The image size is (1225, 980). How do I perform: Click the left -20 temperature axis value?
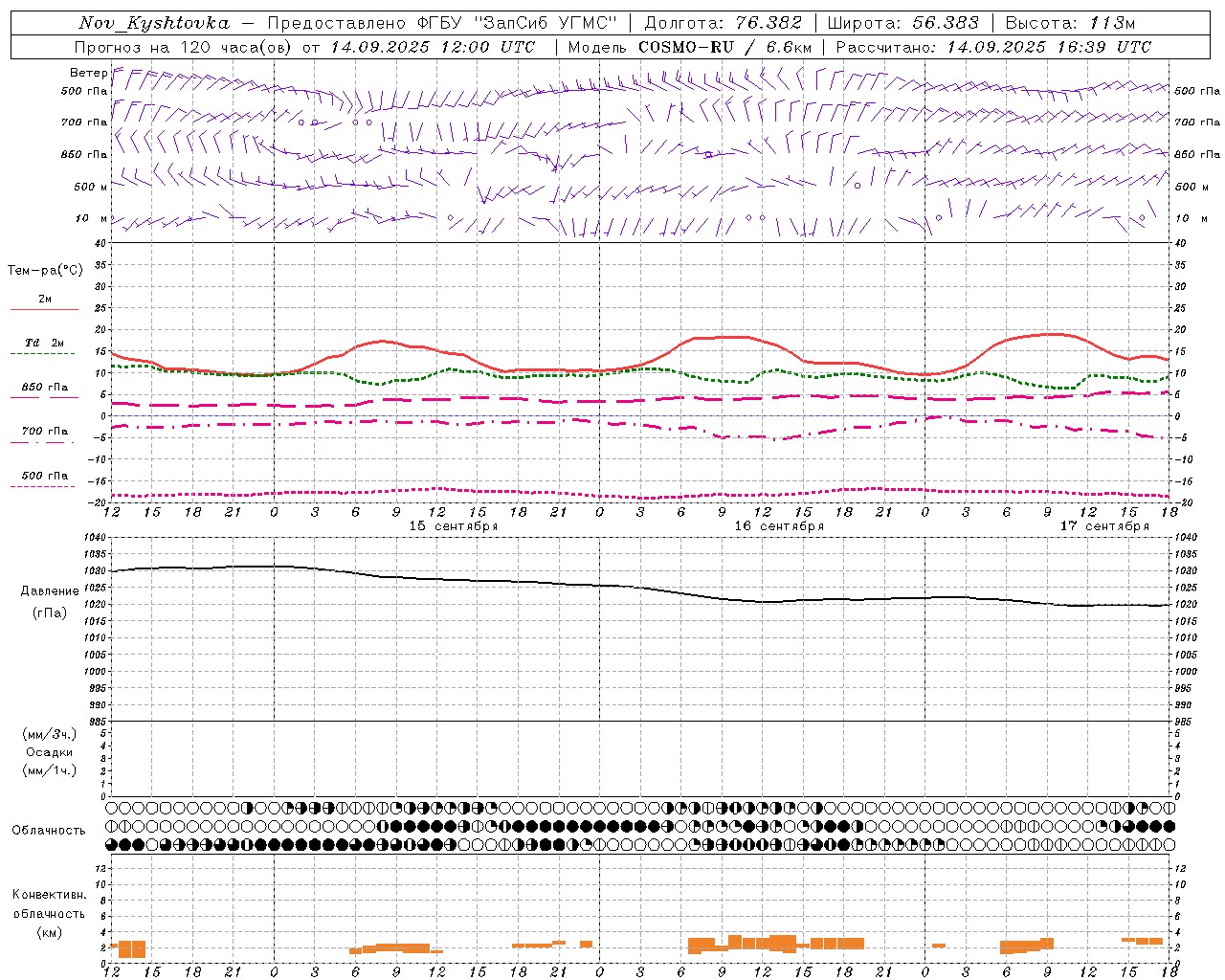click(x=99, y=503)
